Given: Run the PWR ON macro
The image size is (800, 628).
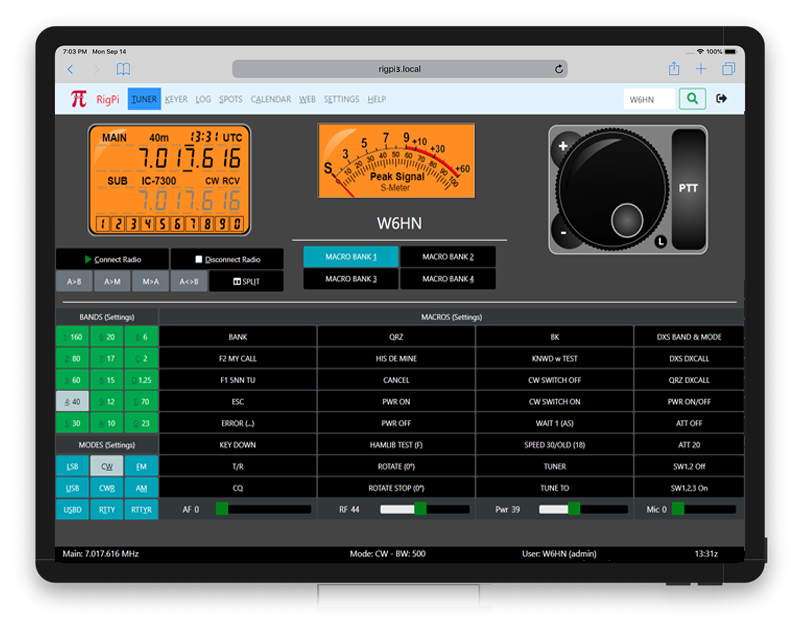Looking at the screenshot, I should click(x=396, y=401).
